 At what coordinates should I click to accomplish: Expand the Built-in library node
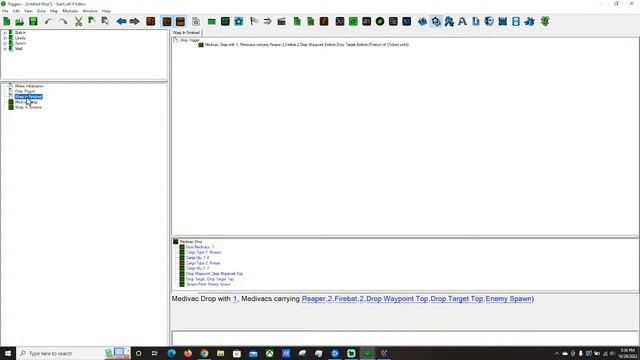[x=5, y=33]
